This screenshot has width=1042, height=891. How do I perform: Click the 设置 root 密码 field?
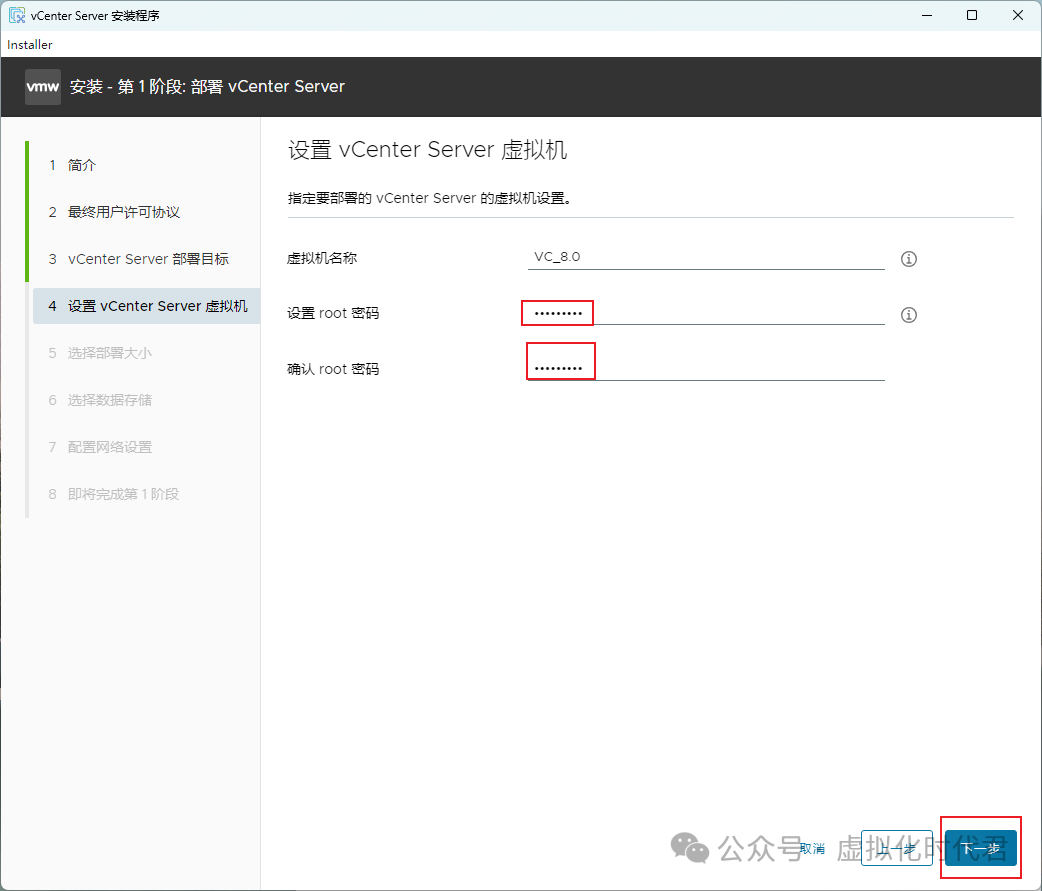(x=706, y=313)
